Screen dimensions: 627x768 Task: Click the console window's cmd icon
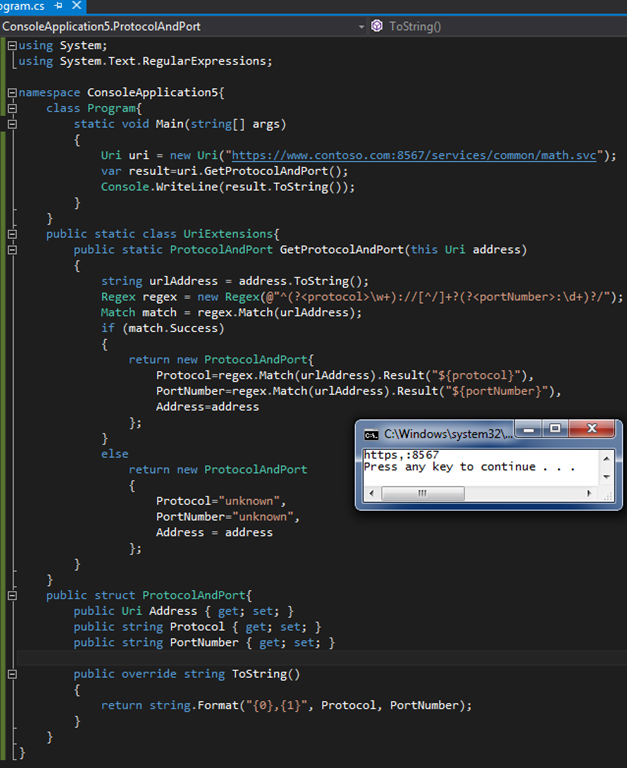tap(371, 434)
